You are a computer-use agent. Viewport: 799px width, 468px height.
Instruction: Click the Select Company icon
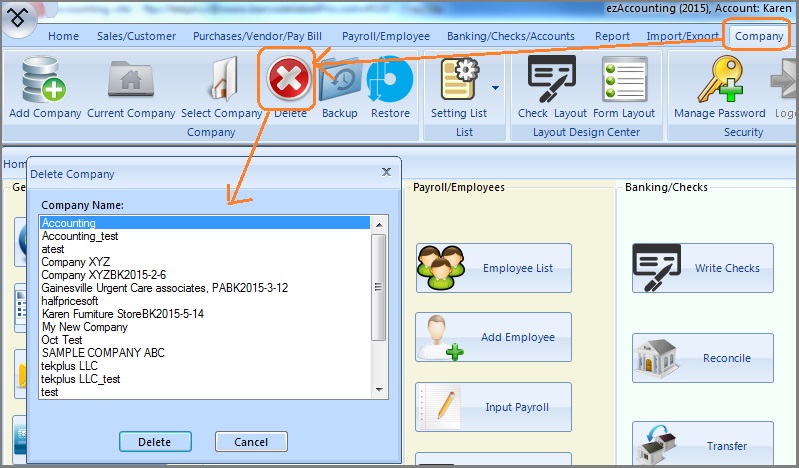[222, 81]
